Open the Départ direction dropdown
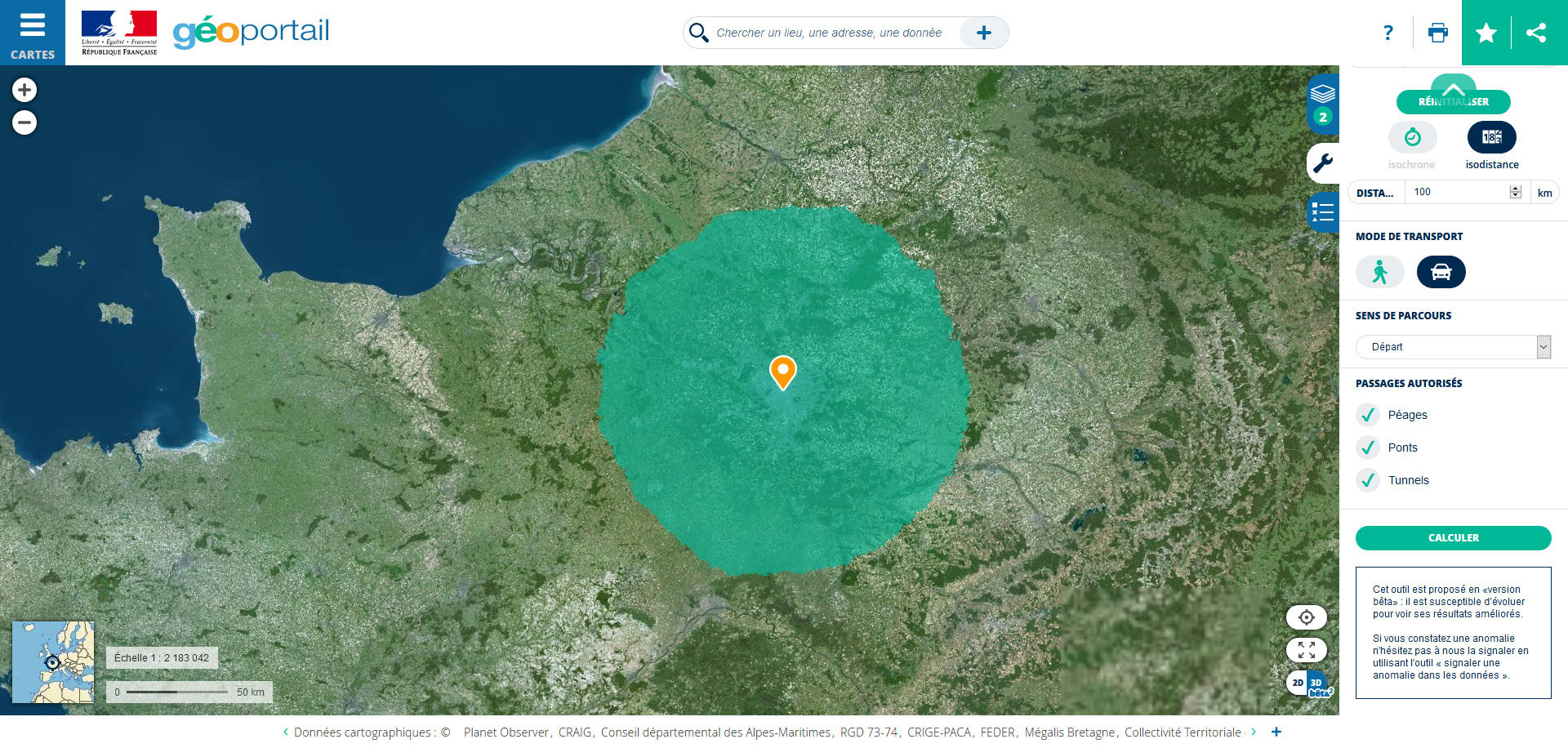This screenshot has height=748, width=1568. (1454, 347)
